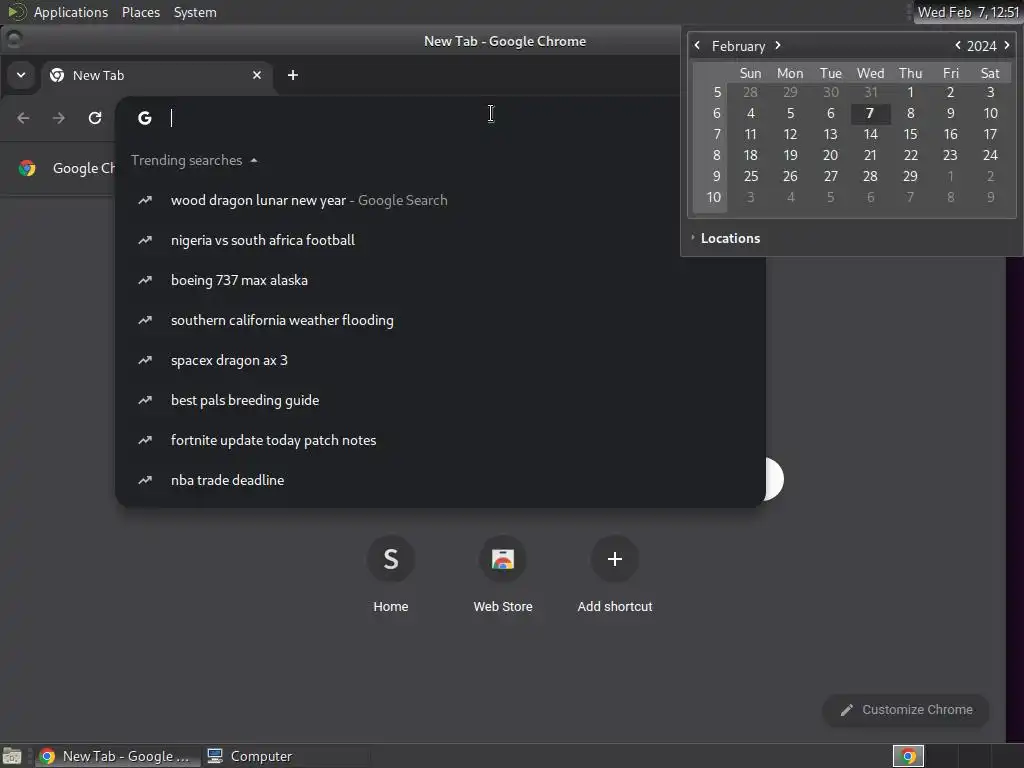Image resolution: width=1024 pixels, height=768 pixels.
Task: Select February 29 in the calendar
Action: tap(910, 176)
